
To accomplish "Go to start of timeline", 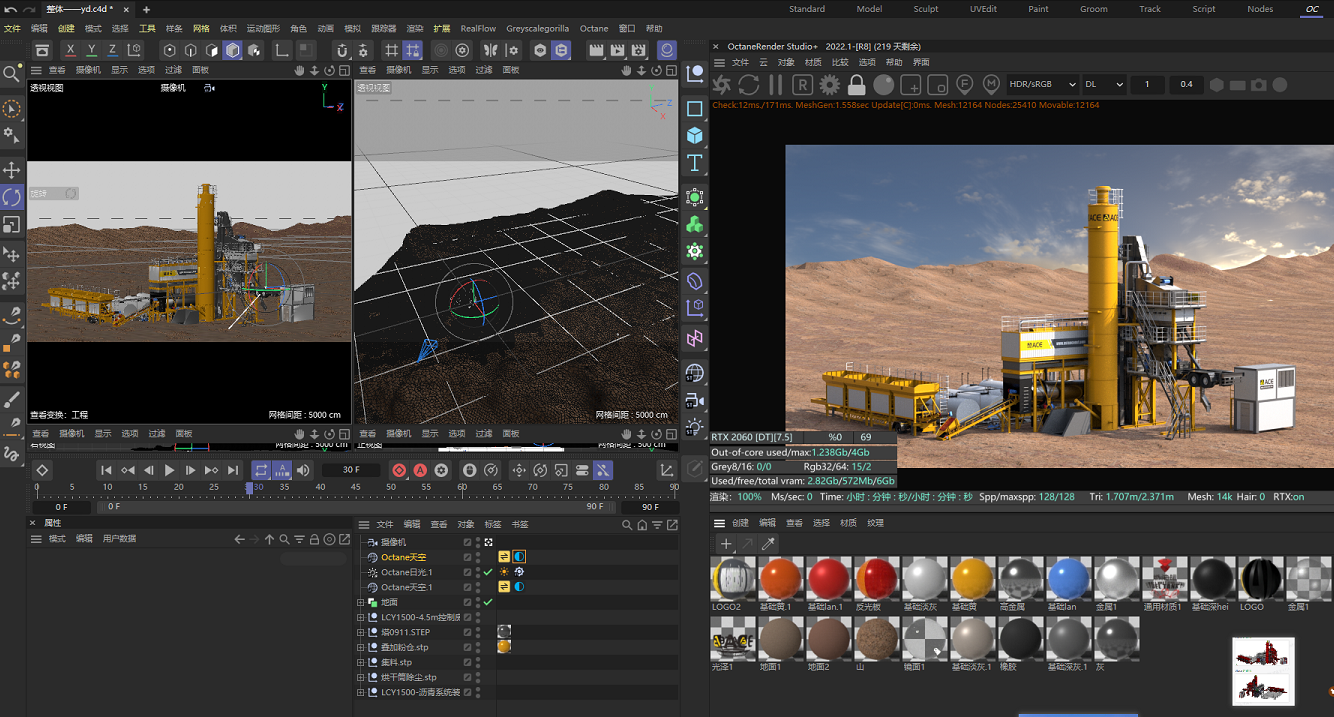I will pos(106,470).
